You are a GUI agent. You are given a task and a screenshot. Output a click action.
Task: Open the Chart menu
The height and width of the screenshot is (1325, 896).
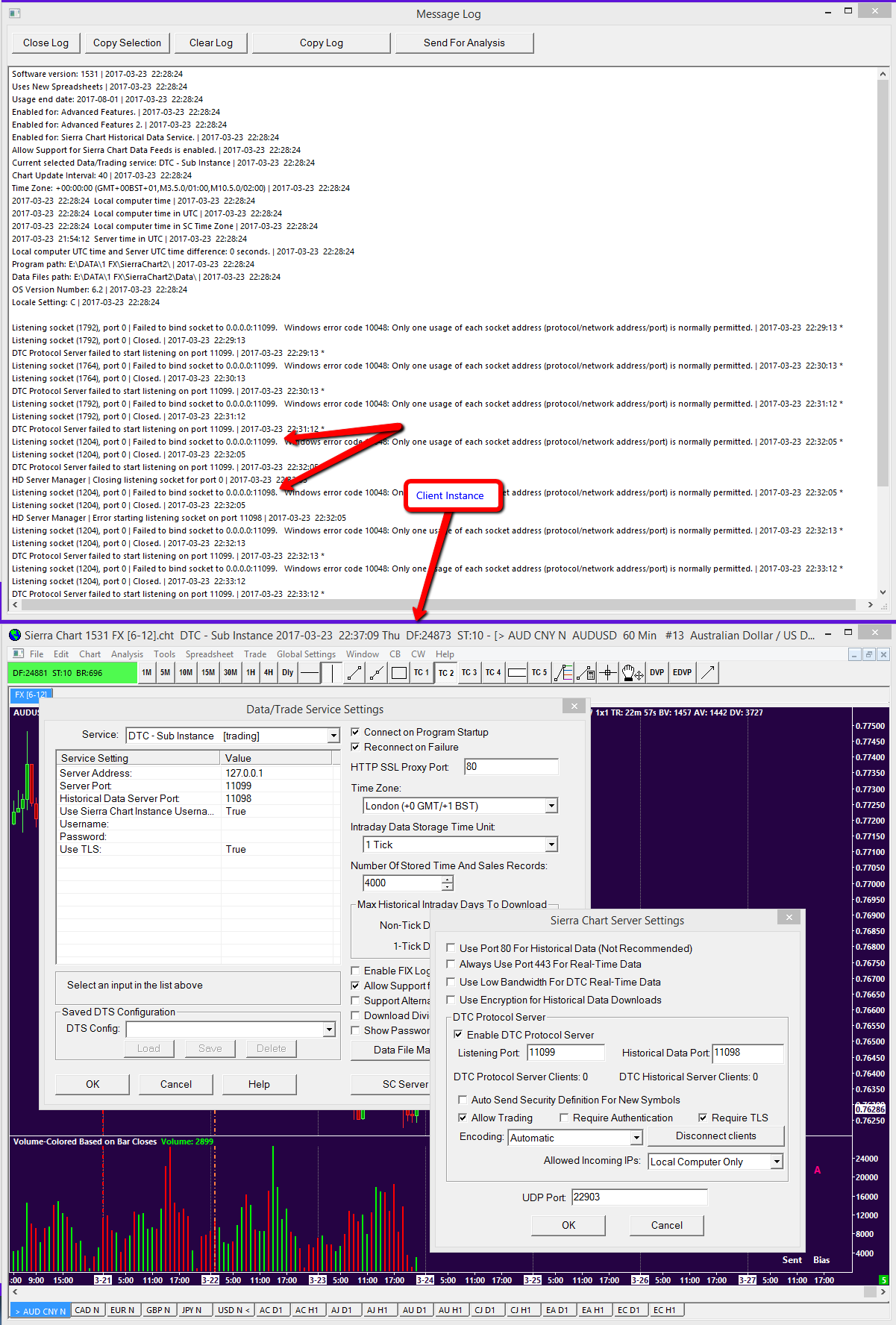[x=90, y=654]
